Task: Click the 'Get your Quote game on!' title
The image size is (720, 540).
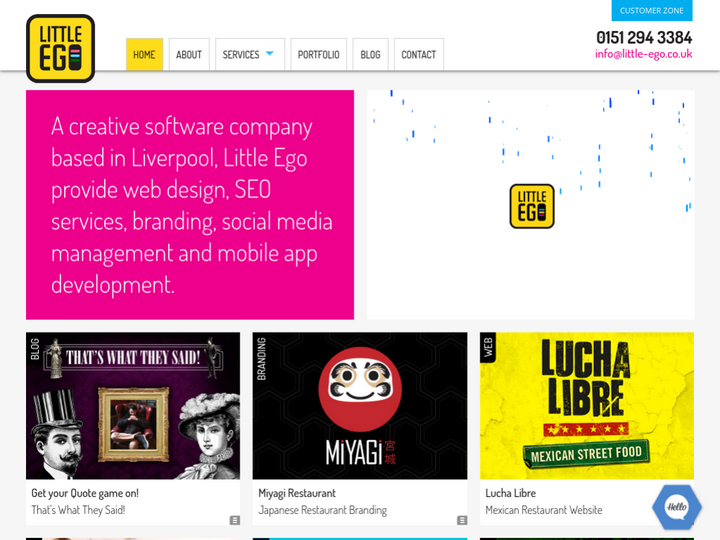Action: pyautogui.click(x=85, y=493)
